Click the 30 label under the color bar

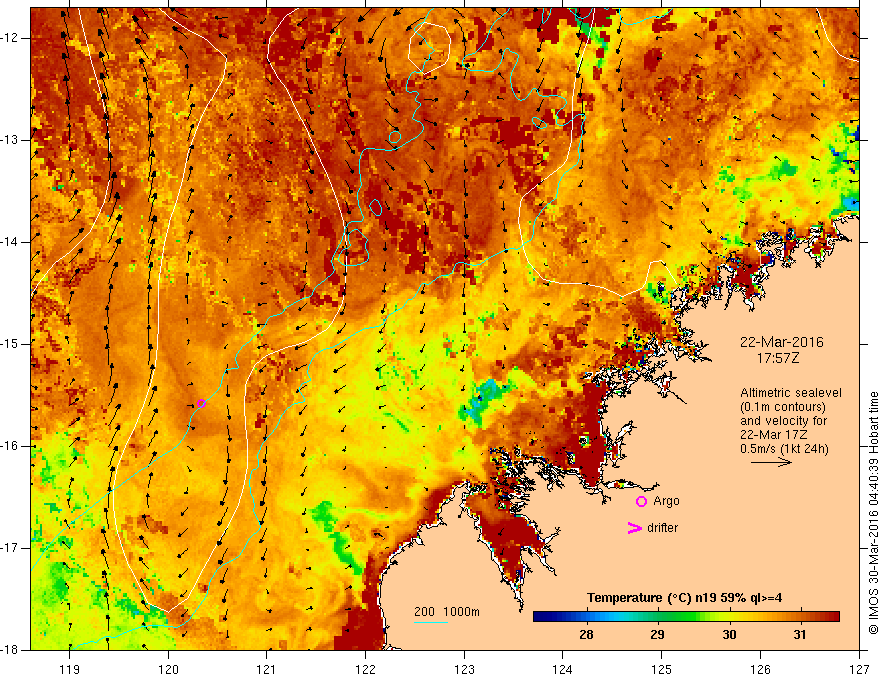pos(729,635)
